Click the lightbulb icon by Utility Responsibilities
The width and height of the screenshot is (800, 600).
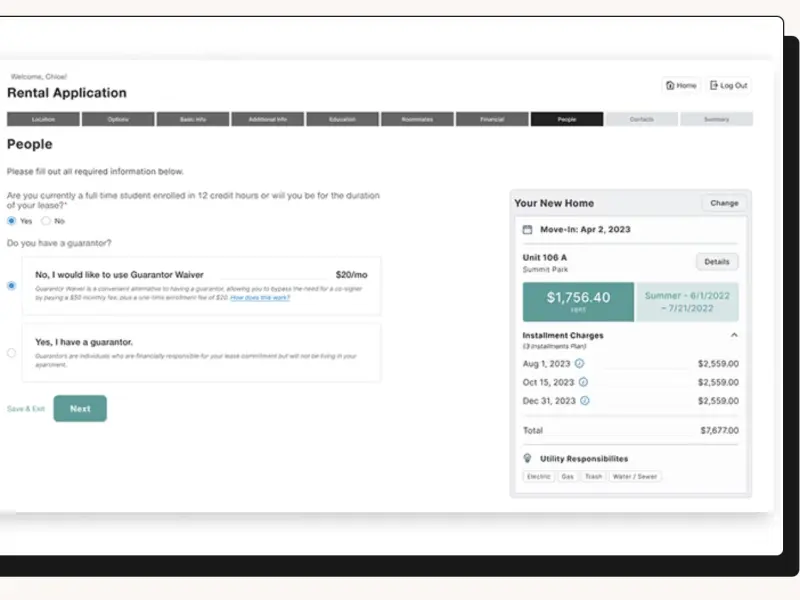tap(527, 458)
